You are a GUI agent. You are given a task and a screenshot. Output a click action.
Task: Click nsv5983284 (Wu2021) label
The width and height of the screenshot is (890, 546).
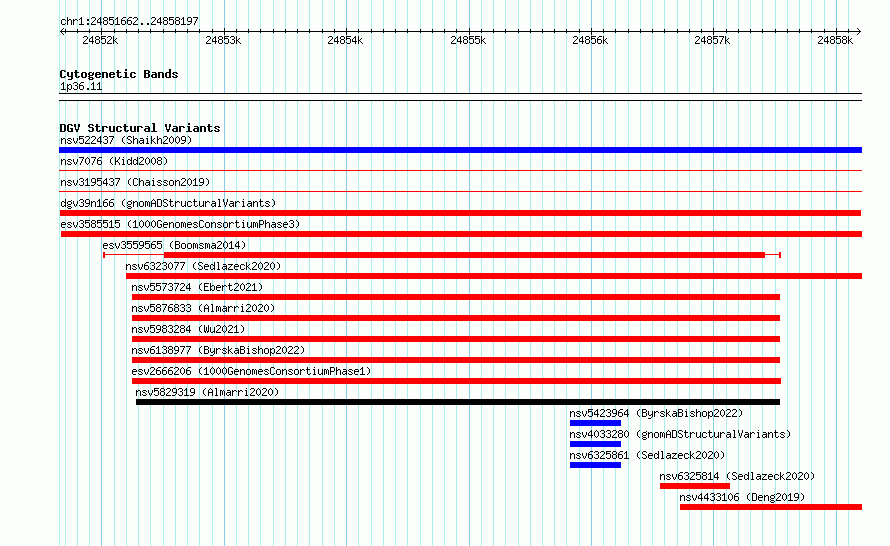click(188, 329)
